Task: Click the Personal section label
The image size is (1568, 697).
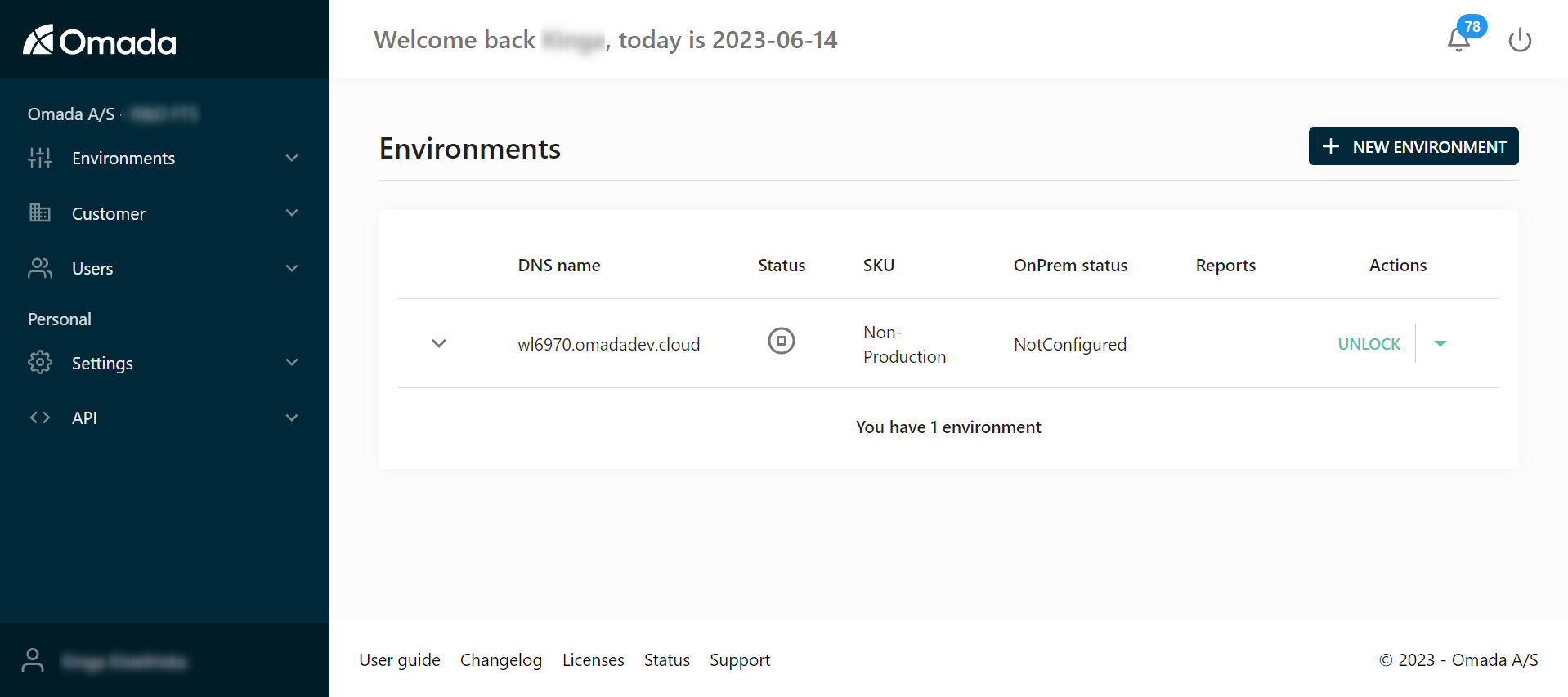Action: 60,319
